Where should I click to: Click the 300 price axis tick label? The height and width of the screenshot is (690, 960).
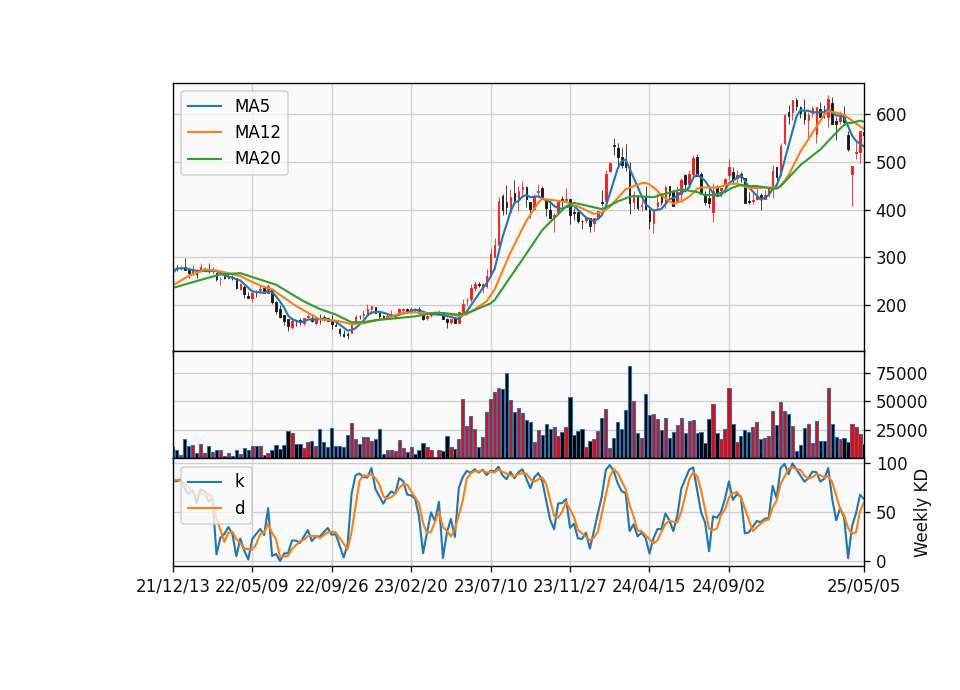(x=891, y=258)
